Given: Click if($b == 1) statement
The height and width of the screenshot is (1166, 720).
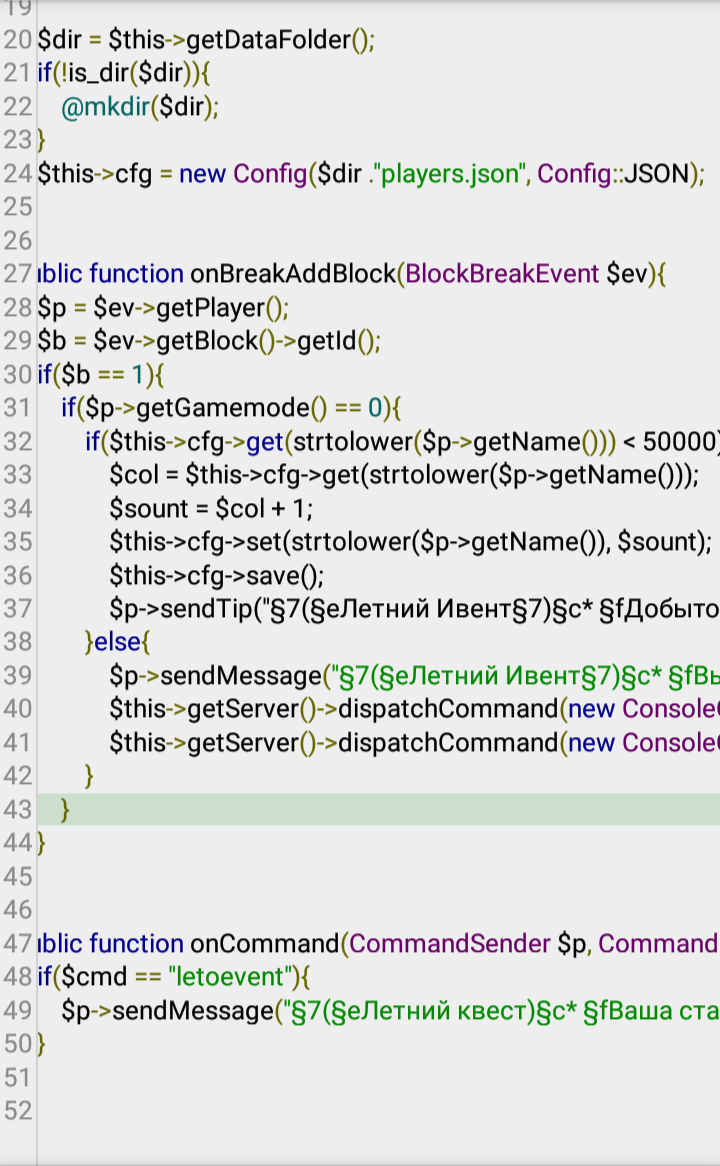Looking at the screenshot, I should pyautogui.click(x=100, y=374).
